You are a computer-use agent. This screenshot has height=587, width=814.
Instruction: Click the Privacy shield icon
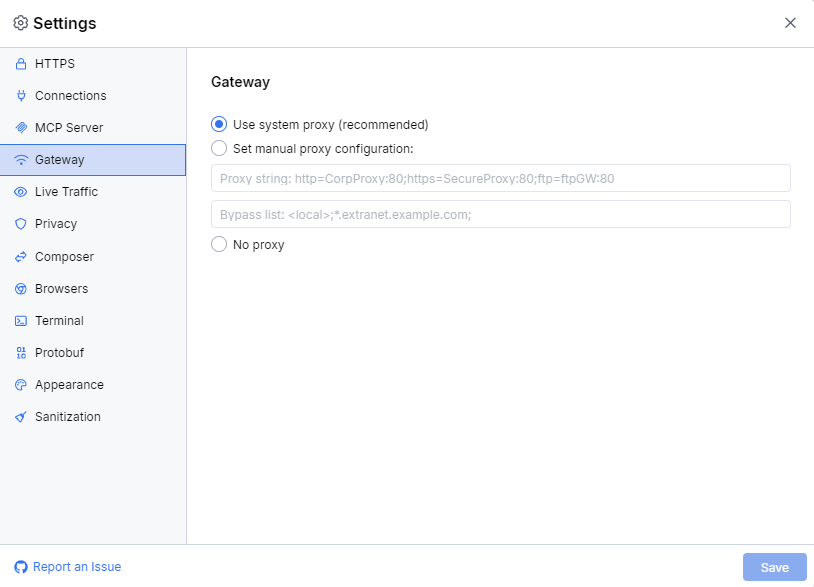[x=20, y=223]
